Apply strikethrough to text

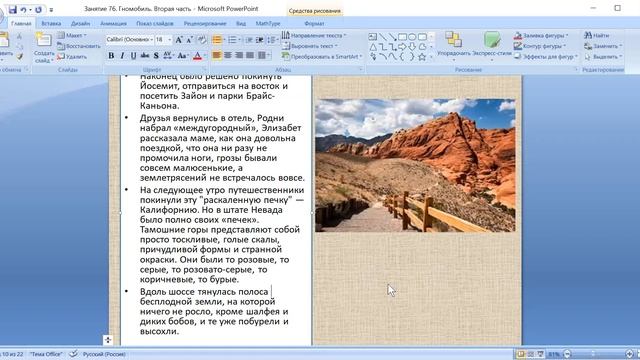click(144, 56)
